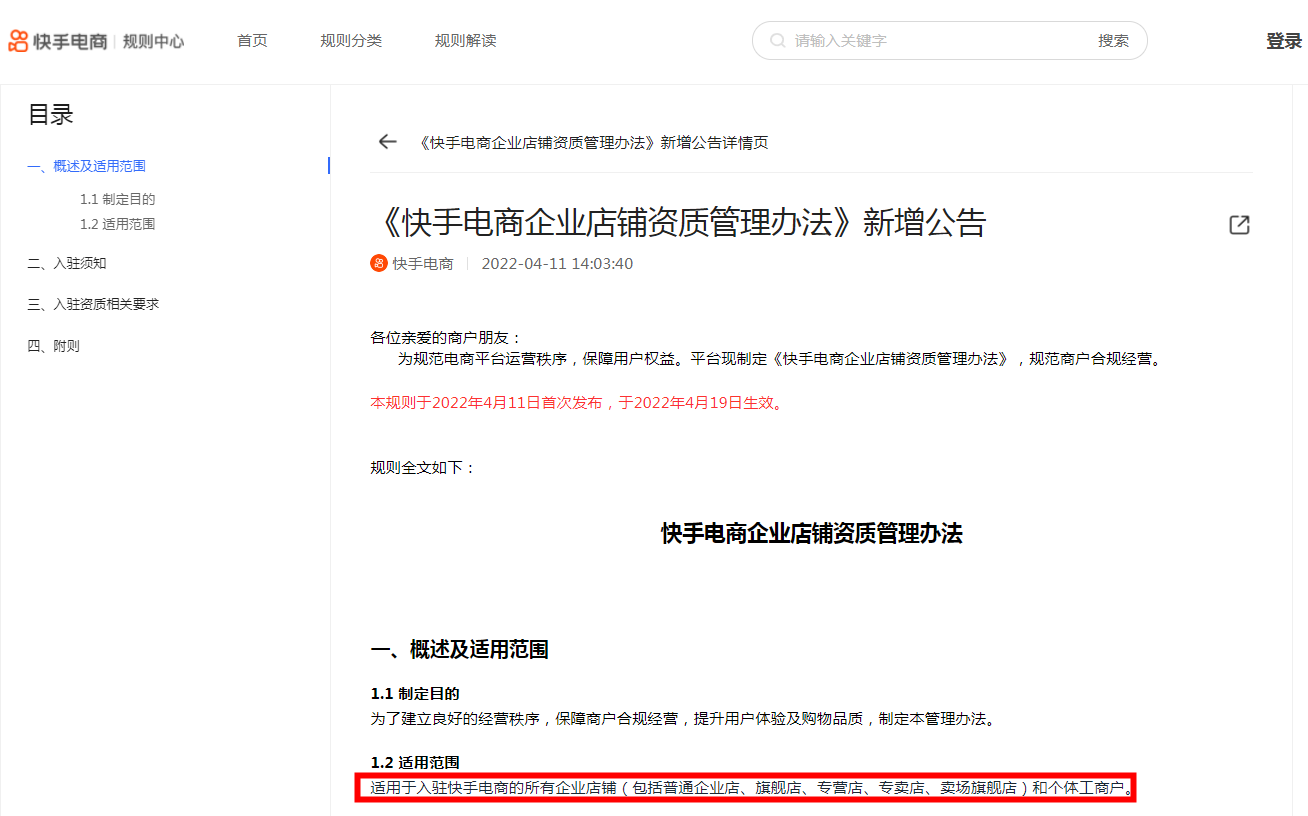
Task: Click the Kuaishou e-commerce logo
Action: point(58,41)
